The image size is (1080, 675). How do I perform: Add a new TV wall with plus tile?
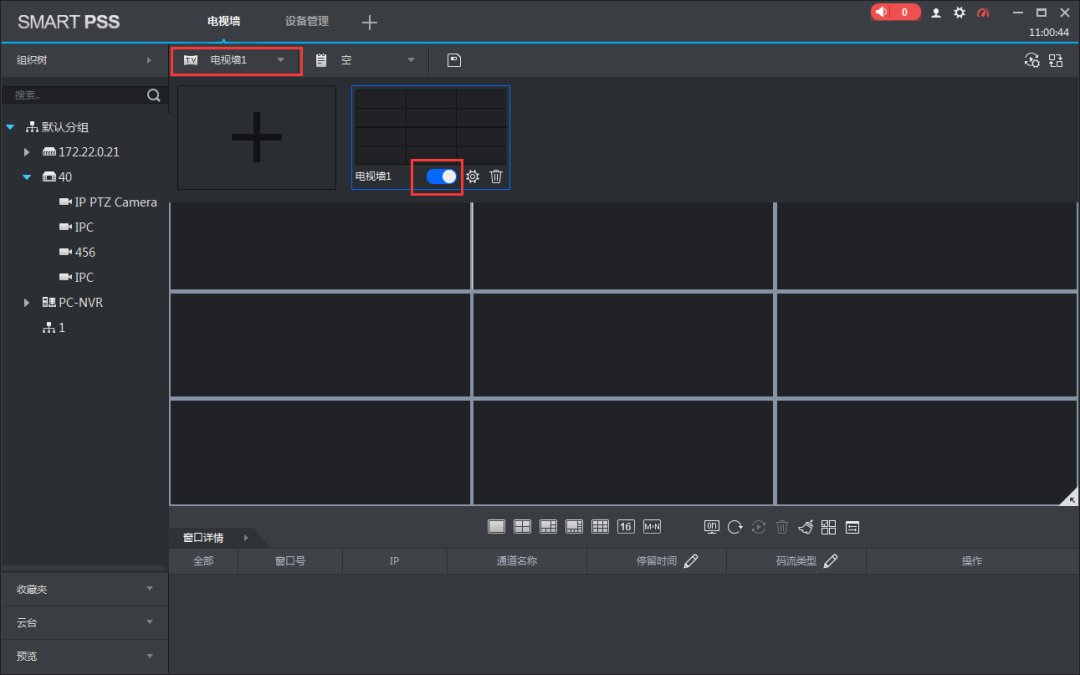(256, 137)
